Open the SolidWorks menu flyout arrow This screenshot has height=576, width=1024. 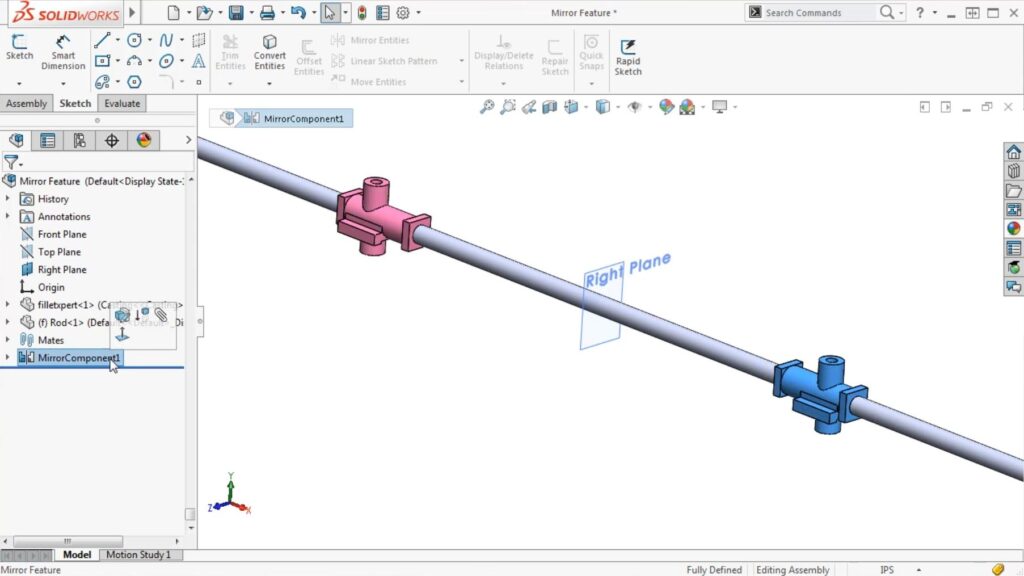pos(132,12)
